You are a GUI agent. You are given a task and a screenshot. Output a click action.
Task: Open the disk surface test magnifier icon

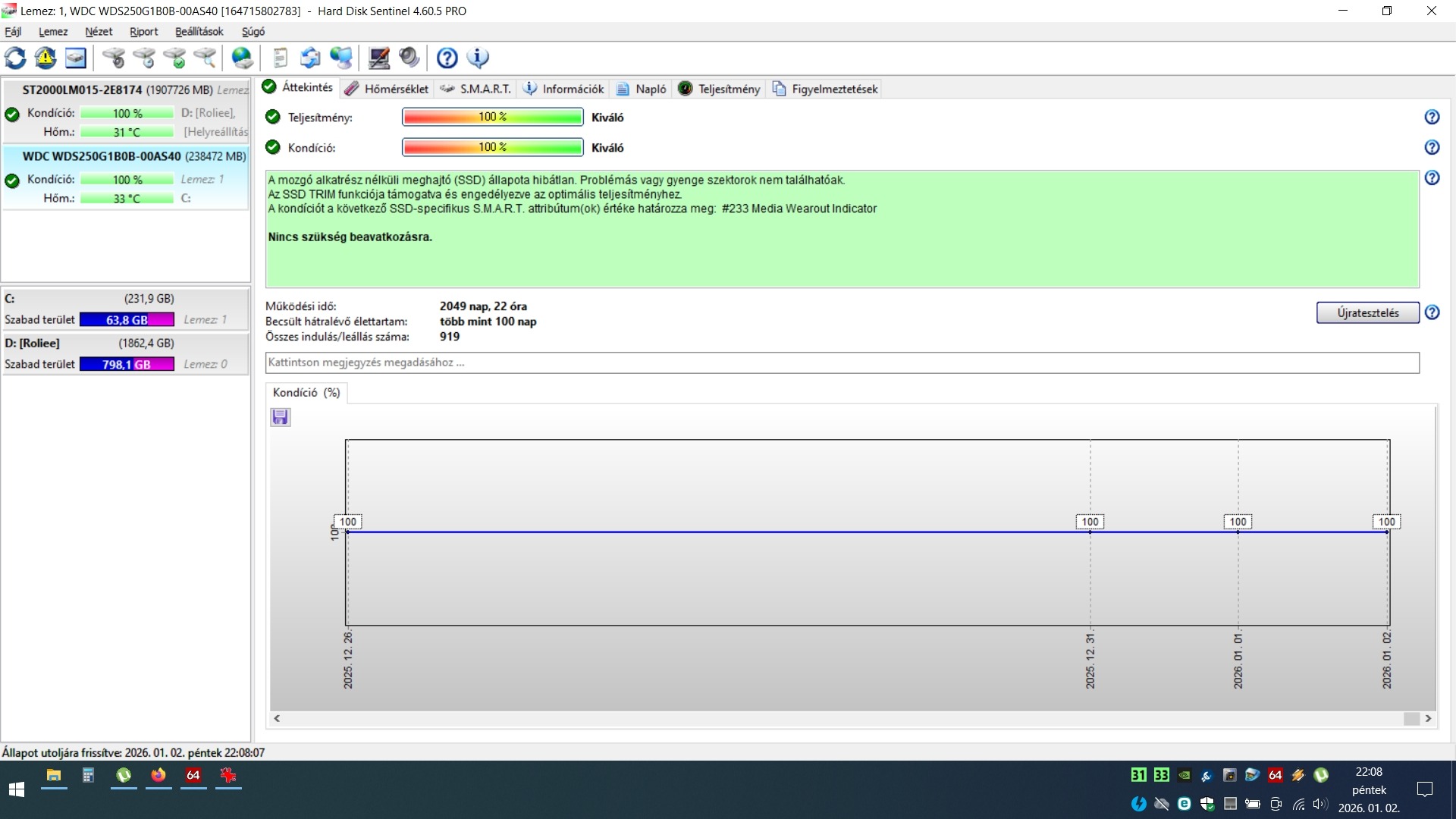(205, 58)
